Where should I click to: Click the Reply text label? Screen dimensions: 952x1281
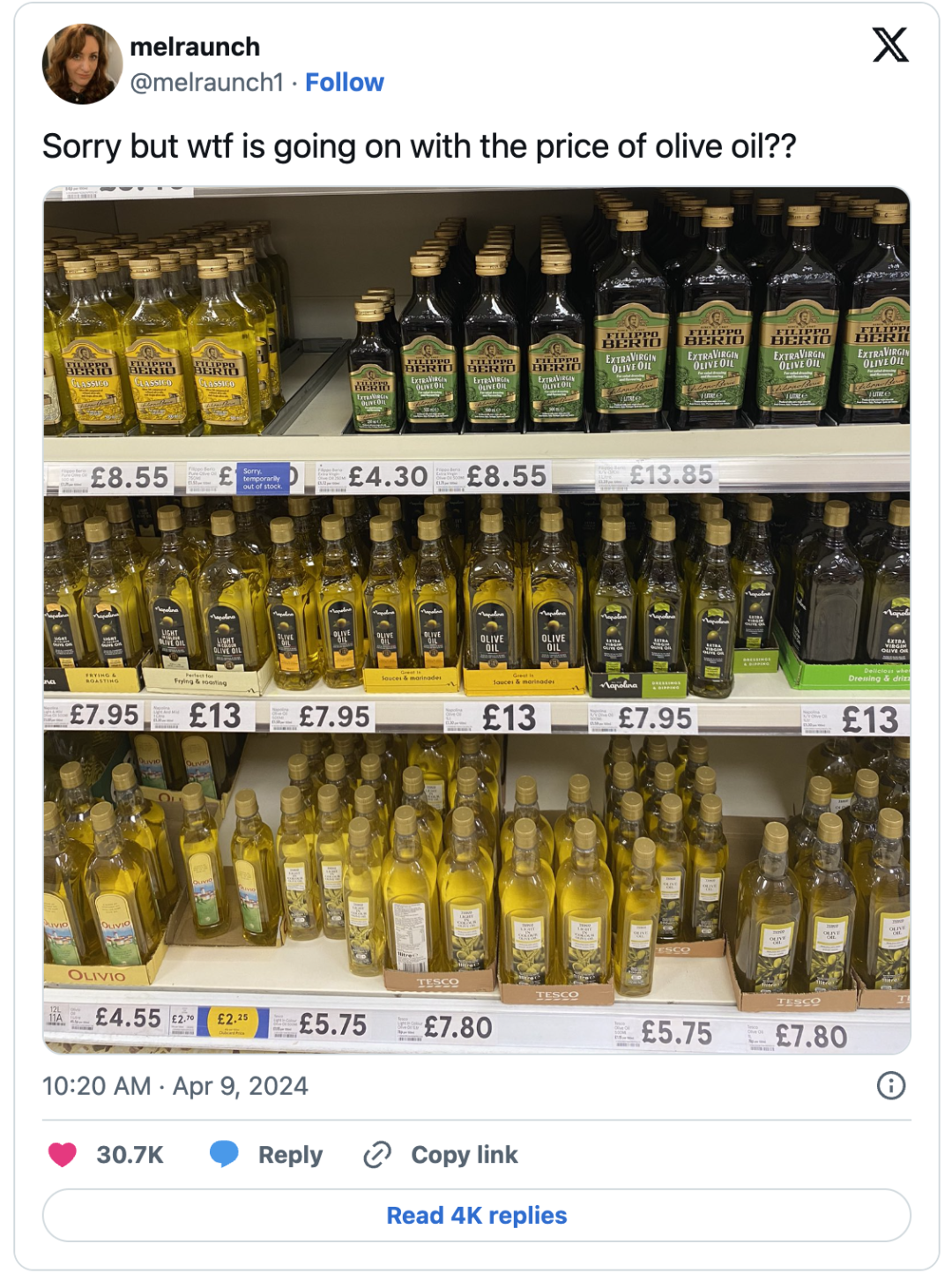coord(290,1155)
